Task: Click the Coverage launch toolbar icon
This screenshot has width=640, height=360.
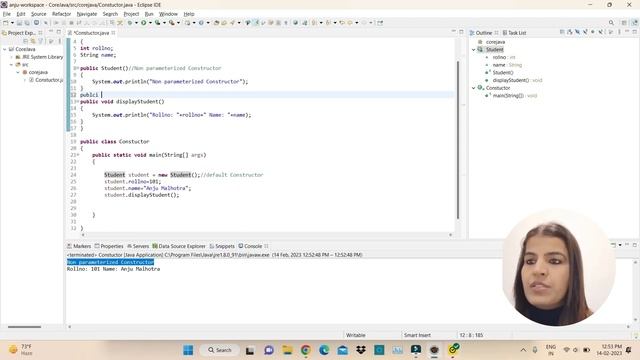Action: click(158, 23)
